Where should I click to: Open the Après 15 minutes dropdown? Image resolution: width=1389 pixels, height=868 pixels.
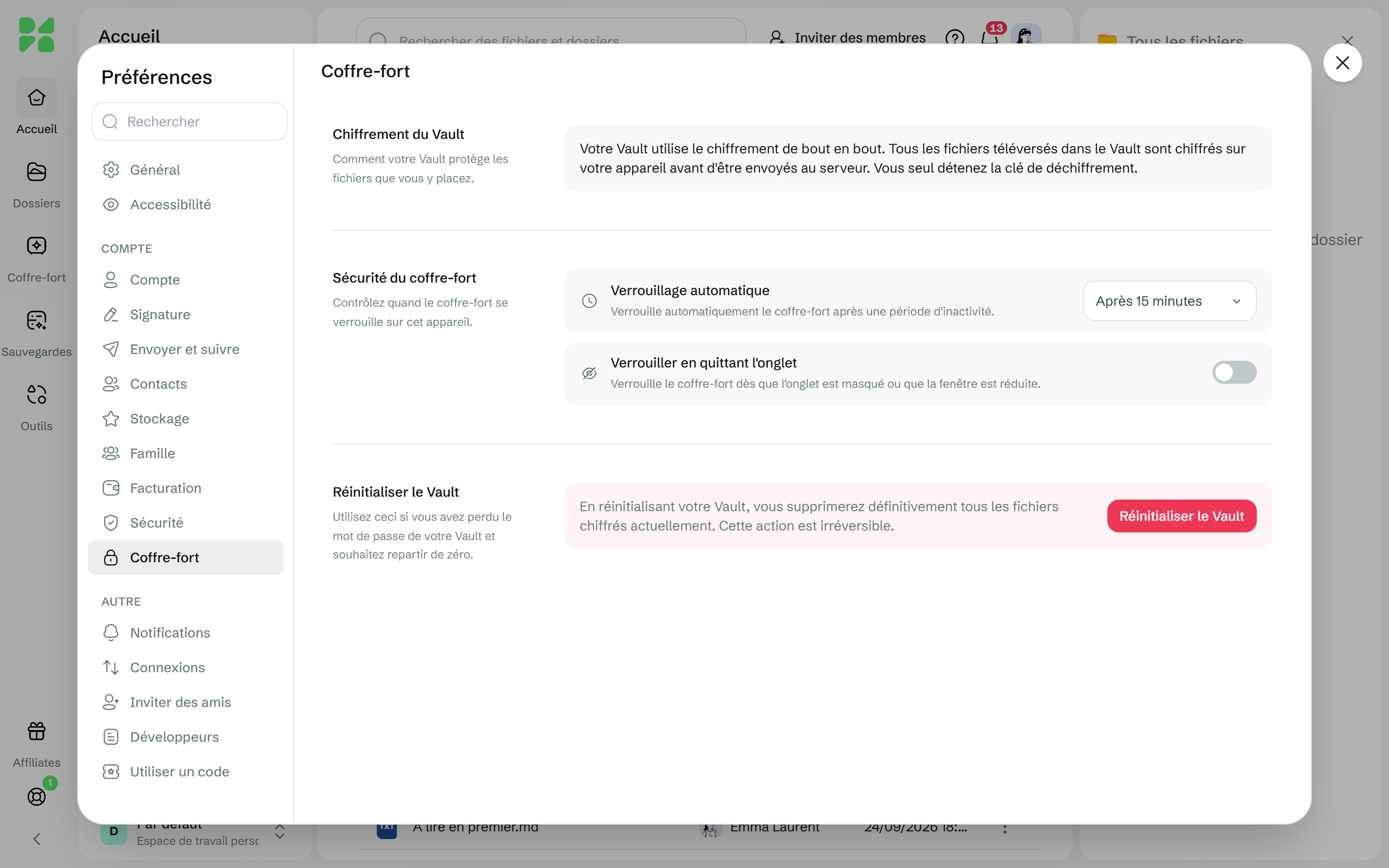(1169, 301)
